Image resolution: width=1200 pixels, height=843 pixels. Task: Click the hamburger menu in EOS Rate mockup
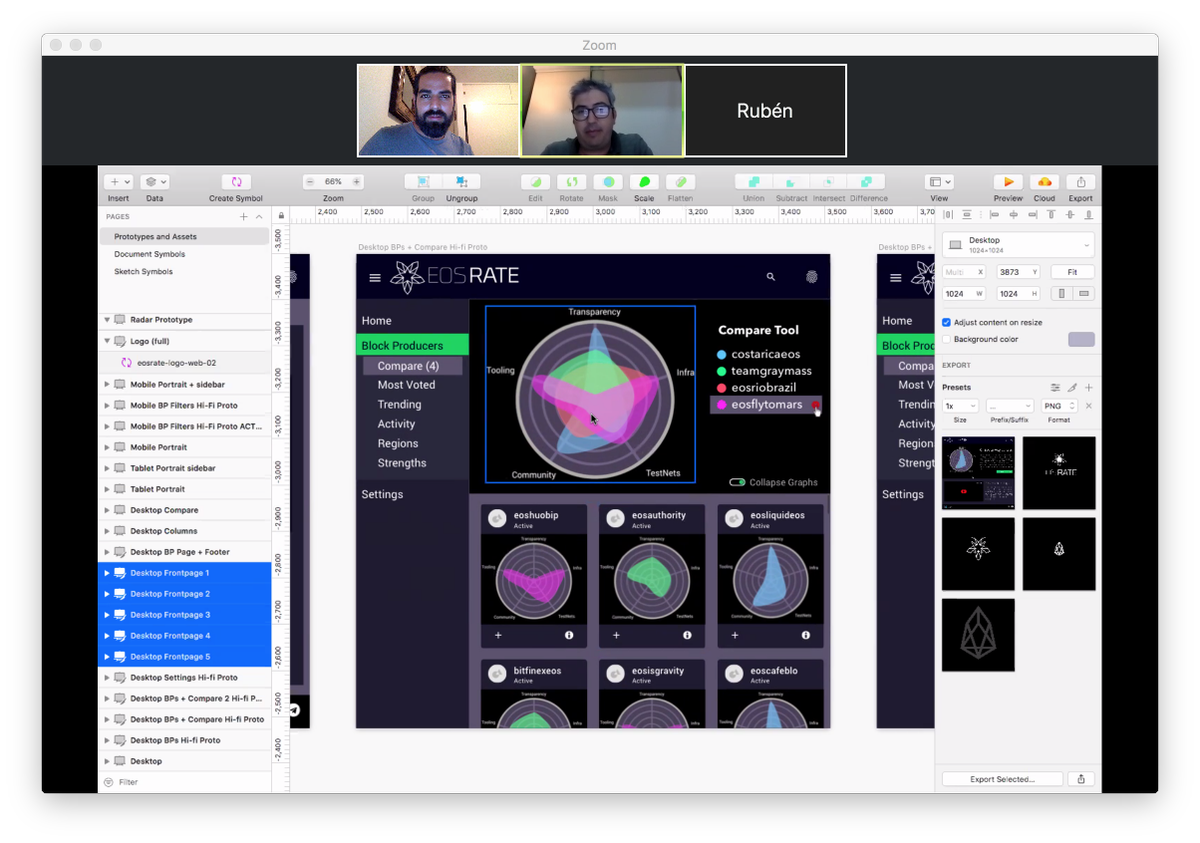[x=375, y=278]
